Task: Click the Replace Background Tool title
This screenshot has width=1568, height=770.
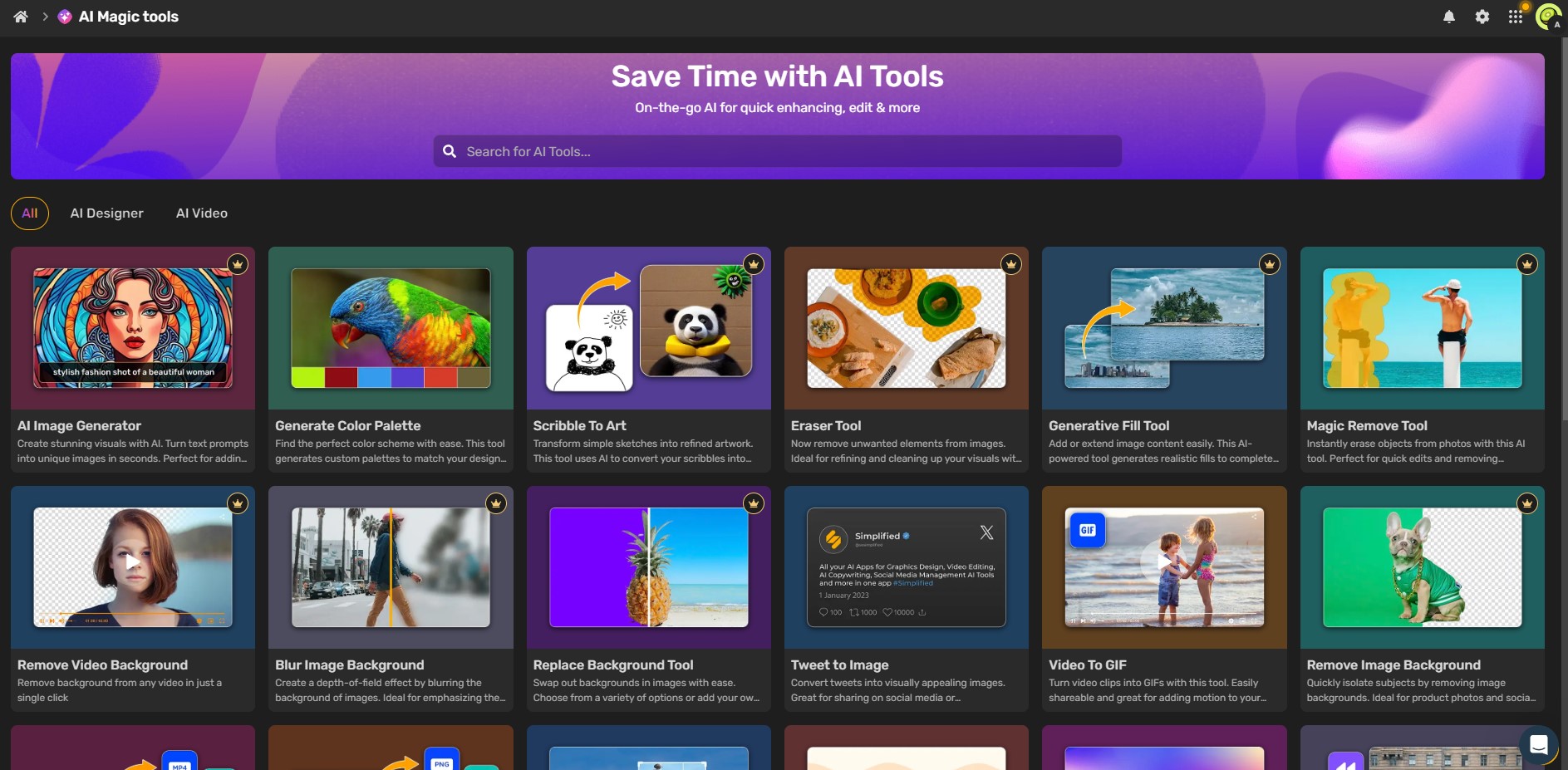Action: (x=613, y=665)
